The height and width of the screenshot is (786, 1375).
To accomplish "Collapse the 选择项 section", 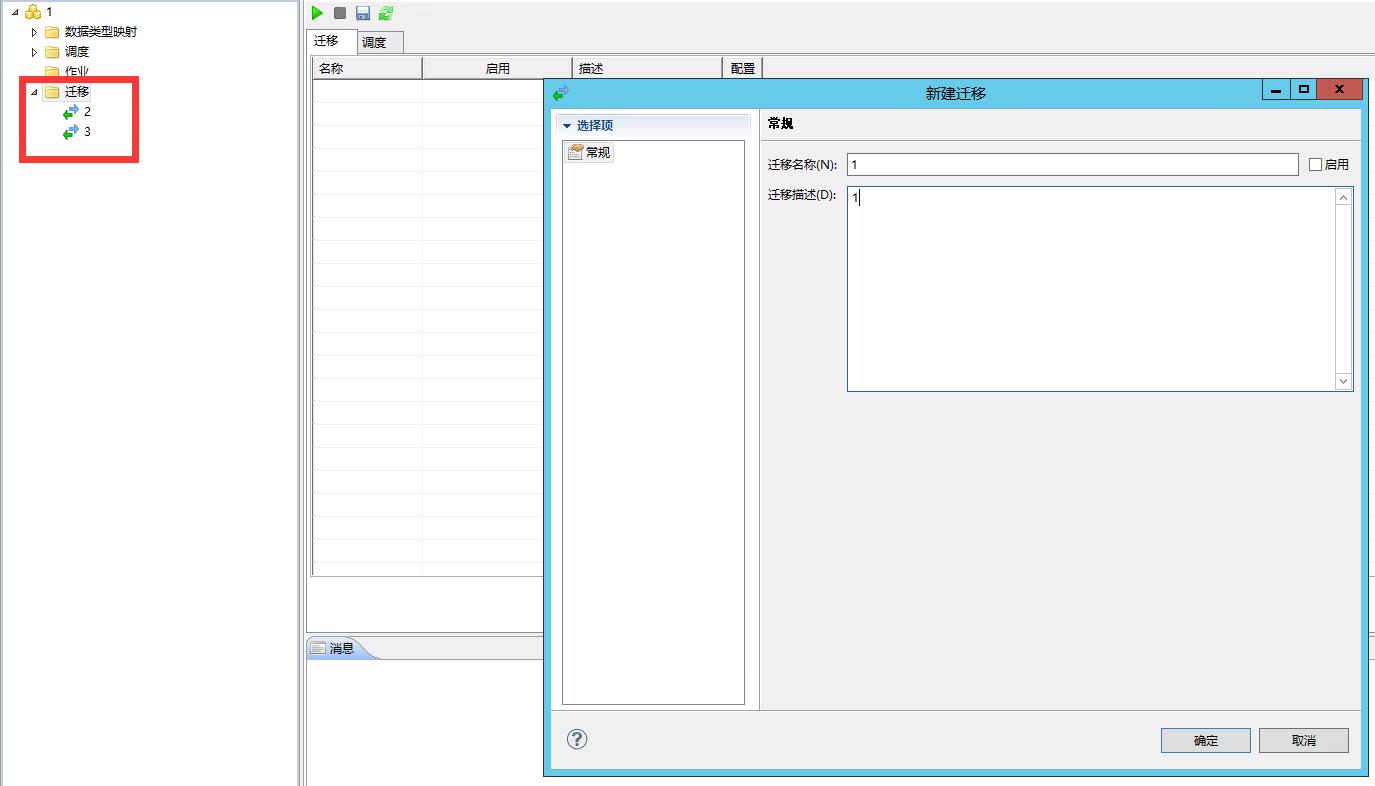I will point(567,126).
